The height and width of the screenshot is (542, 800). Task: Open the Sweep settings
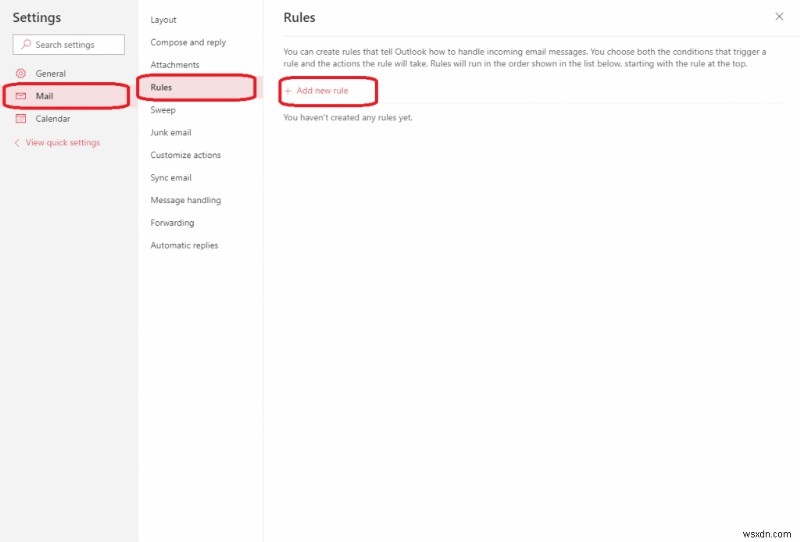click(x=163, y=110)
